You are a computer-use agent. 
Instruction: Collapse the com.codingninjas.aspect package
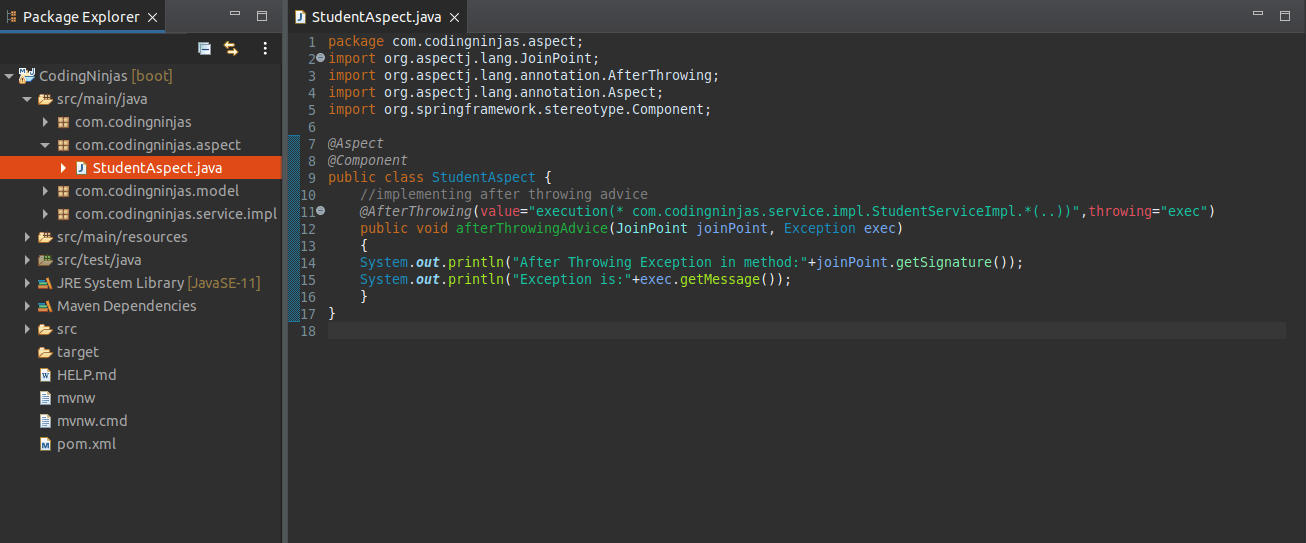[45, 145]
